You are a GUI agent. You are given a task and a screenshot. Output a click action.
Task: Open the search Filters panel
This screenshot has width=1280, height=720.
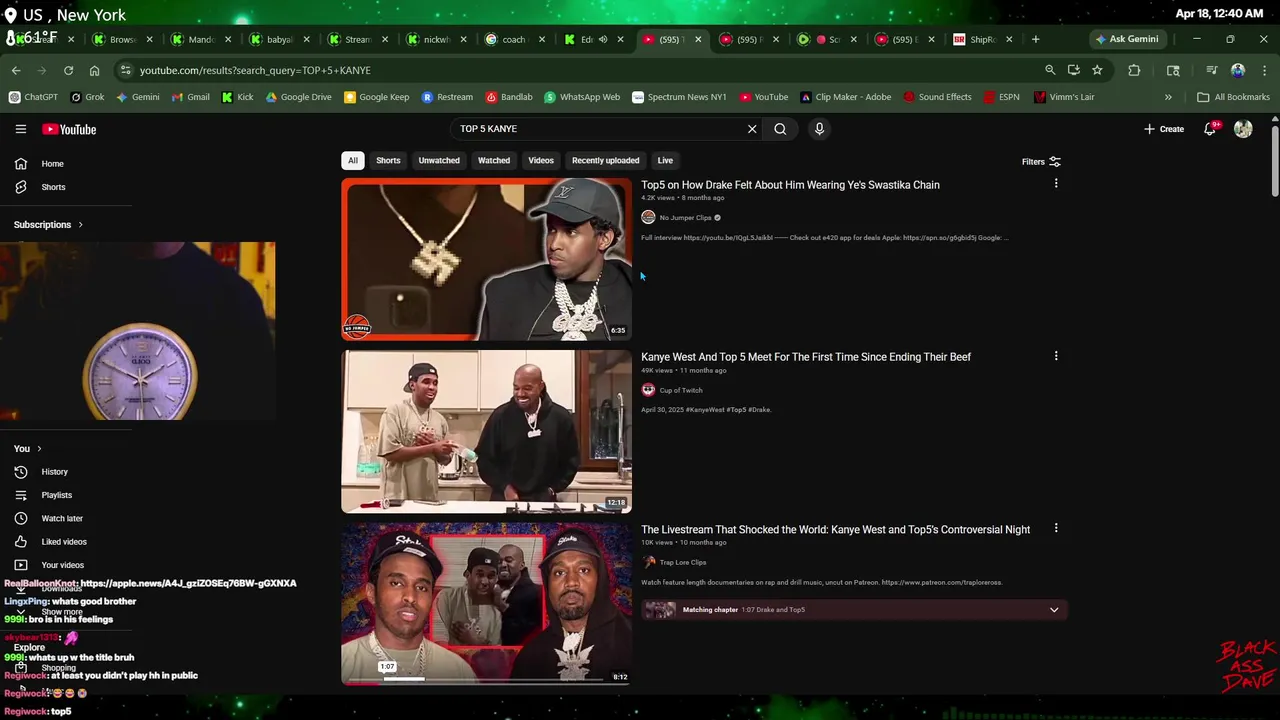pos(1041,162)
